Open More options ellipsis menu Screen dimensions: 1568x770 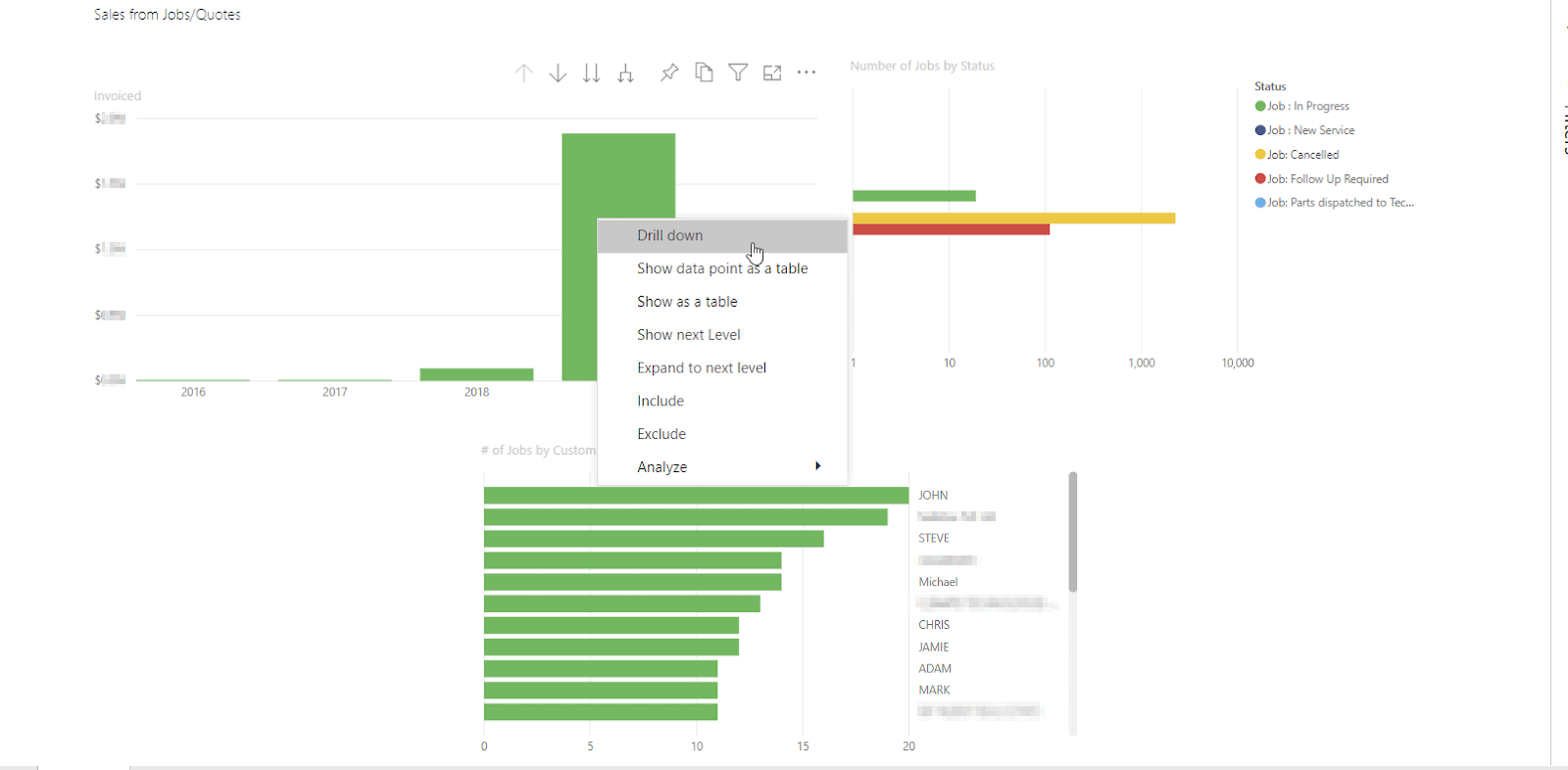(x=807, y=72)
